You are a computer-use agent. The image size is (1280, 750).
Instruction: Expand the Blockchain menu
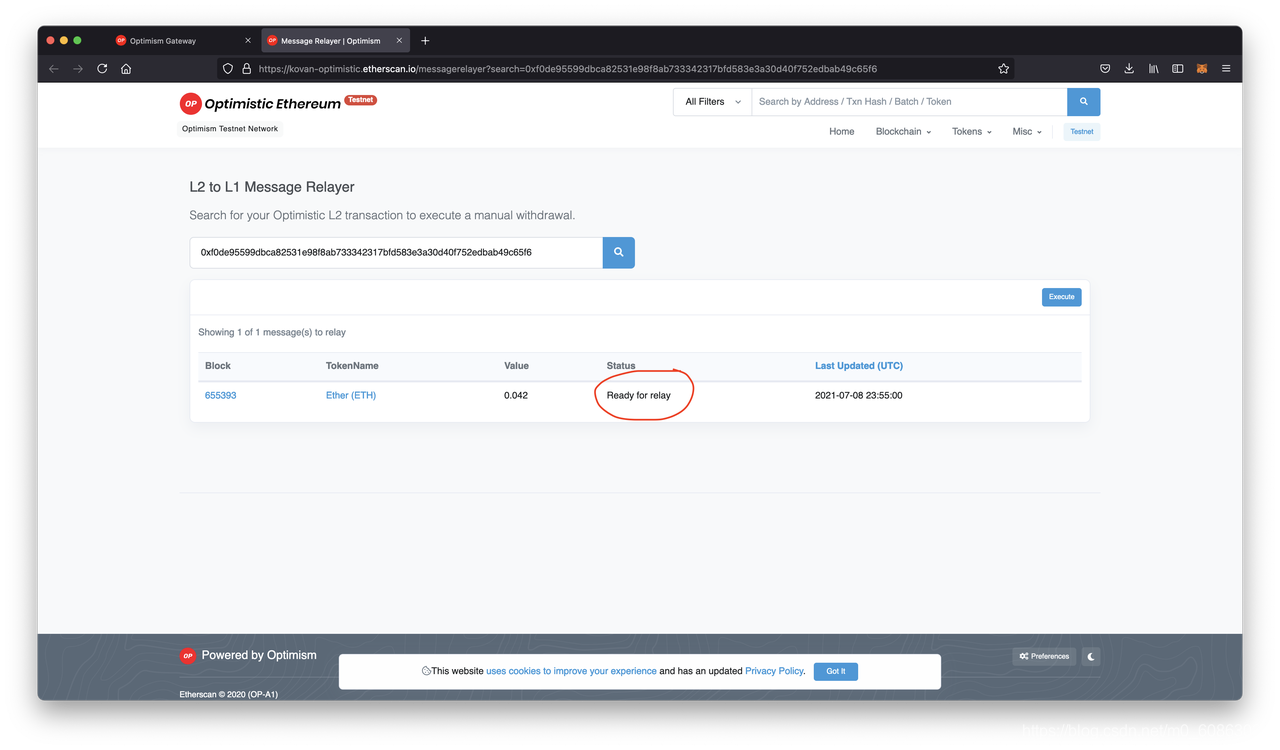(903, 132)
